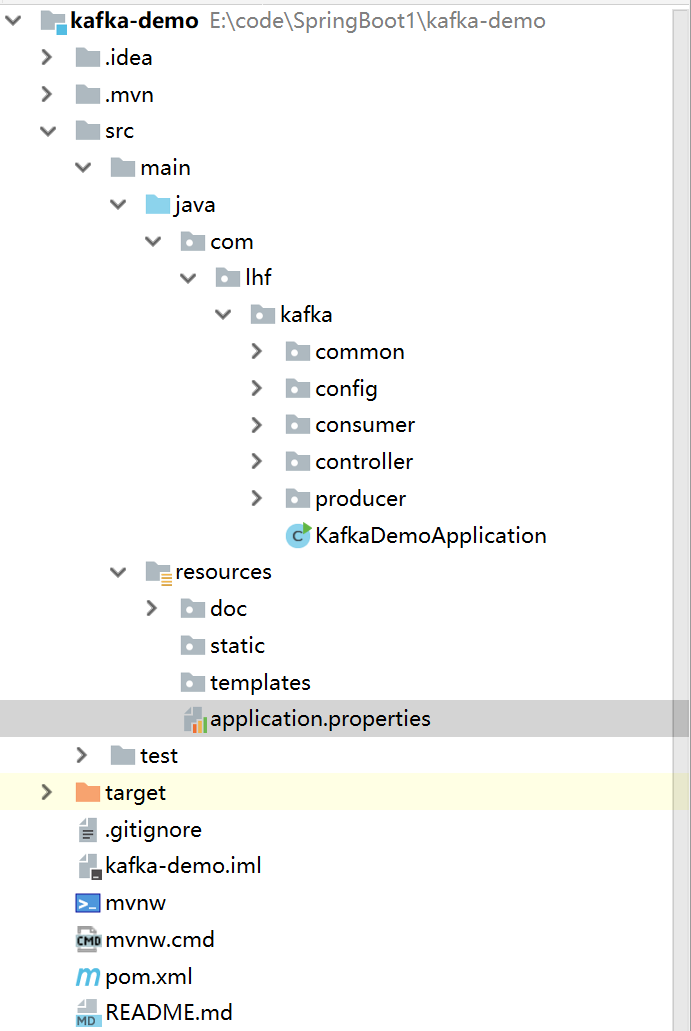
Task: Click the README.md markdown file icon
Action: pyautogui.click(x=87, y=1013)
